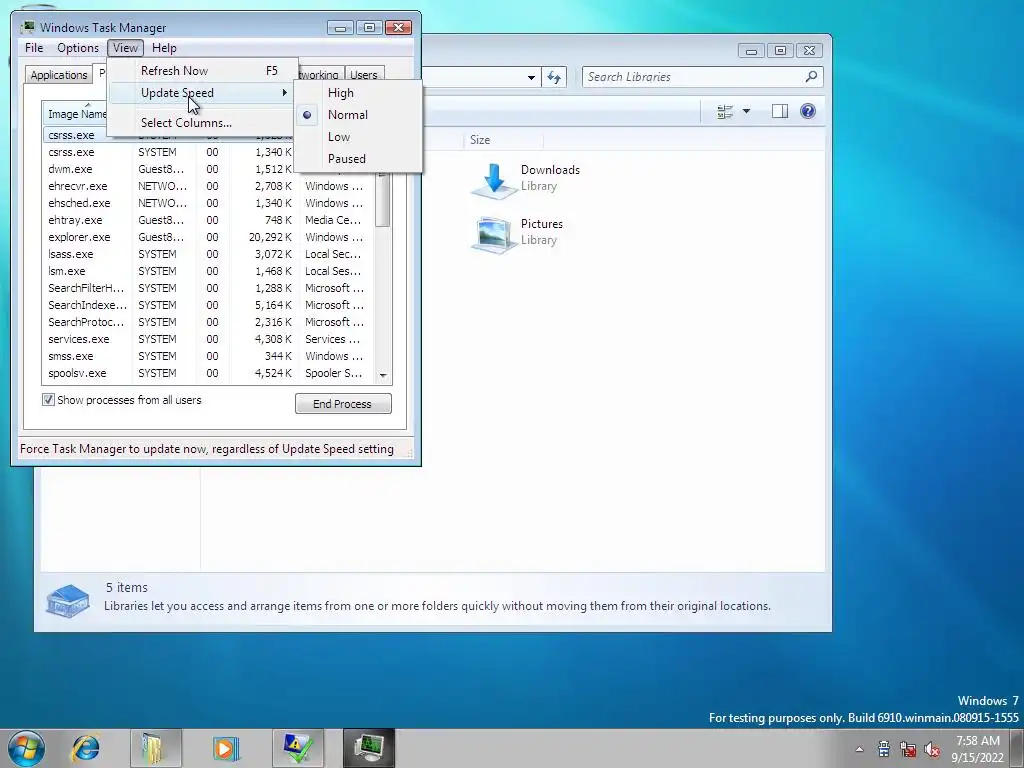Click Task Manager taskbar icon
Viewport: 1024px width, 768px height.
pos(369,748)
